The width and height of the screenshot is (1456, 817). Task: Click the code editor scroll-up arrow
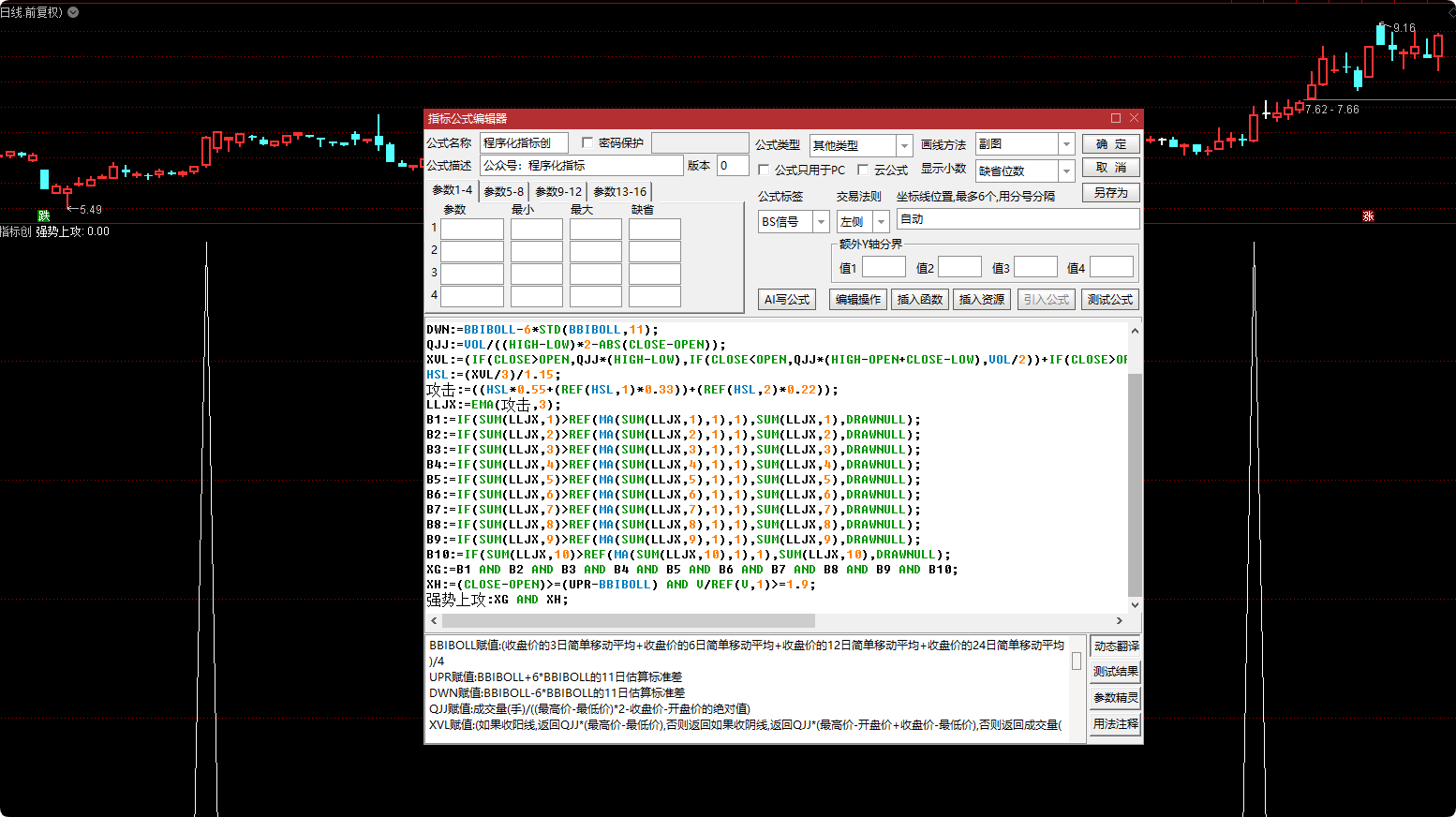[1135, 331]
